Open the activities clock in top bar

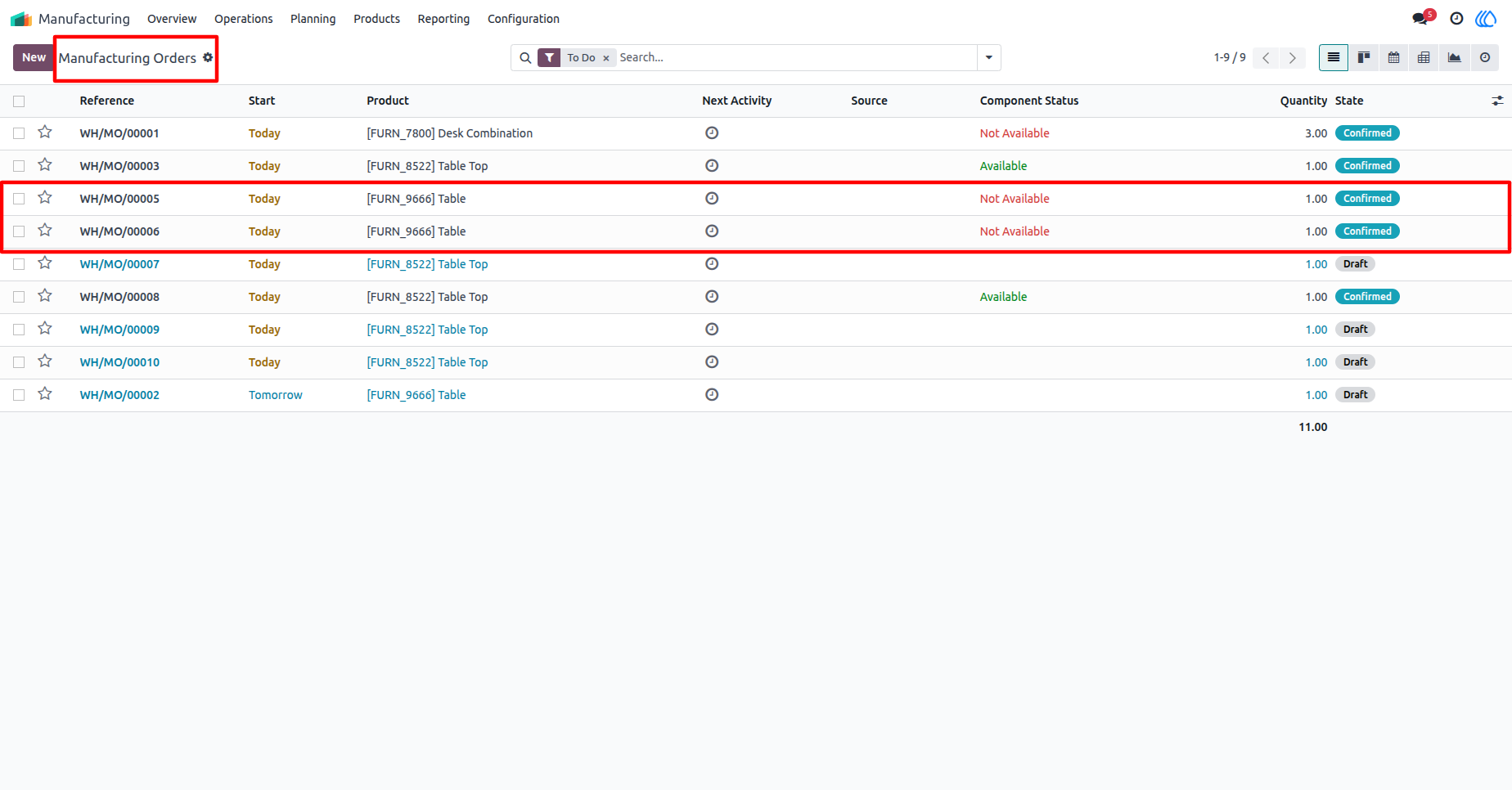pyautogui.click(x=1456, y=19)
